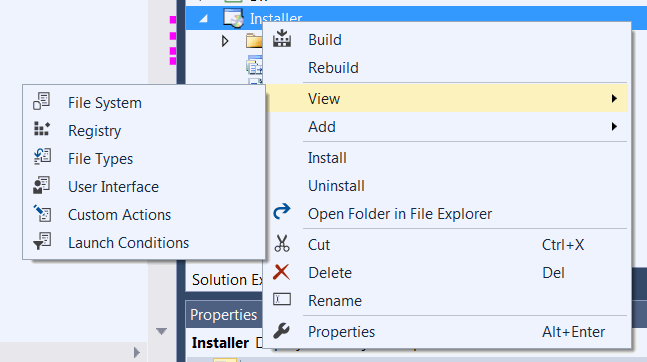Select the Registry editor icon
This screenshot has width=647, height=362.
pos(42,130)
